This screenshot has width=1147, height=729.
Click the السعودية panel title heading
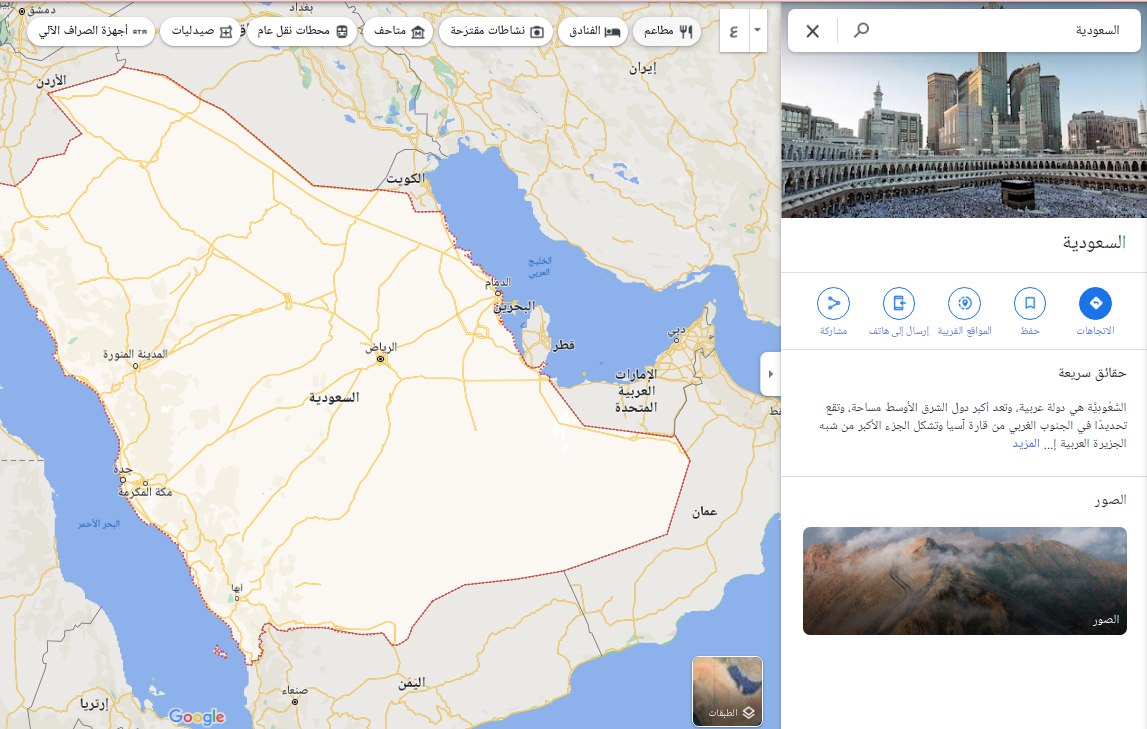(1094, 243)
